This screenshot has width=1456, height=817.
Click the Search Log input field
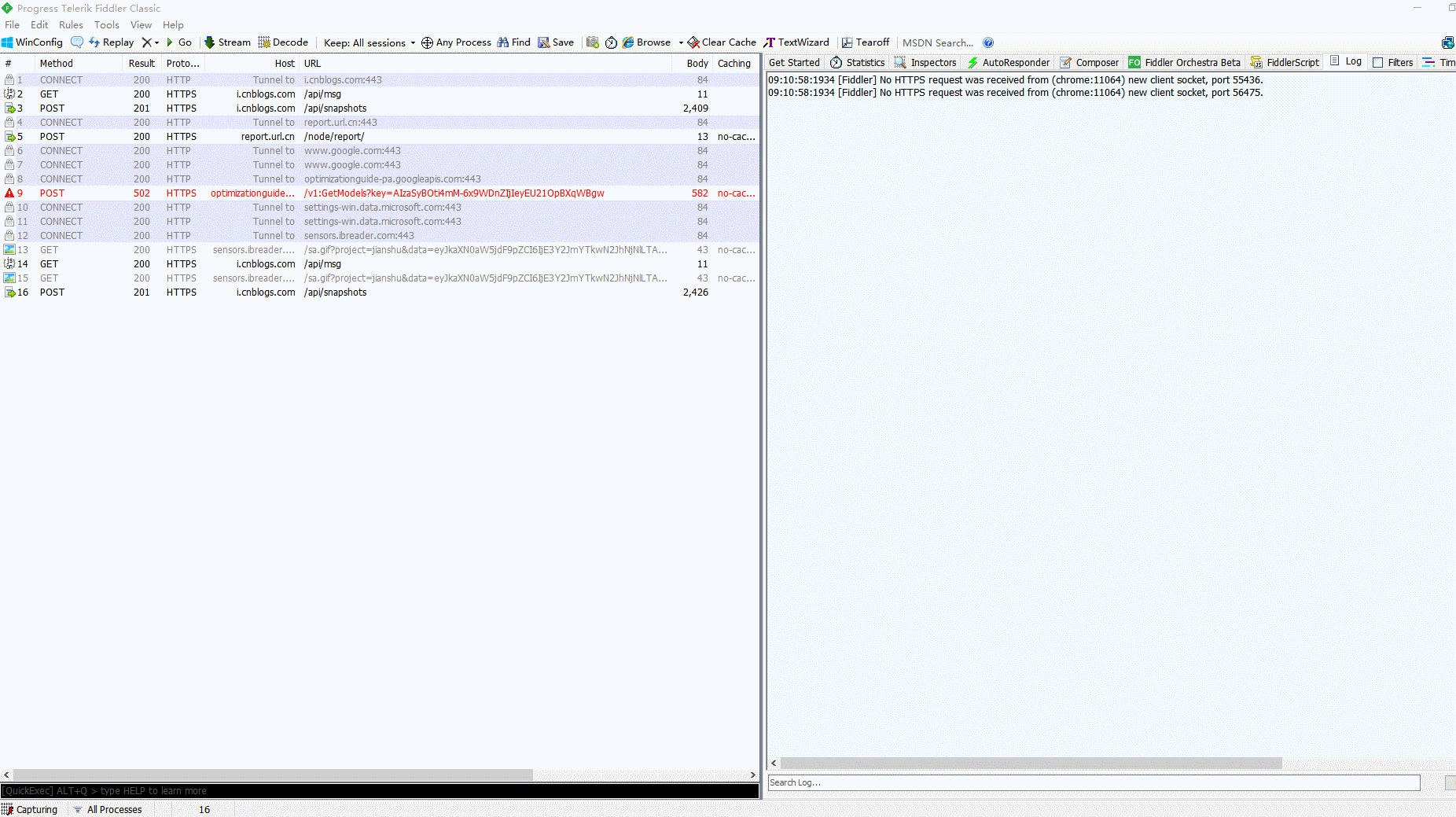(x=1094, y=782)
